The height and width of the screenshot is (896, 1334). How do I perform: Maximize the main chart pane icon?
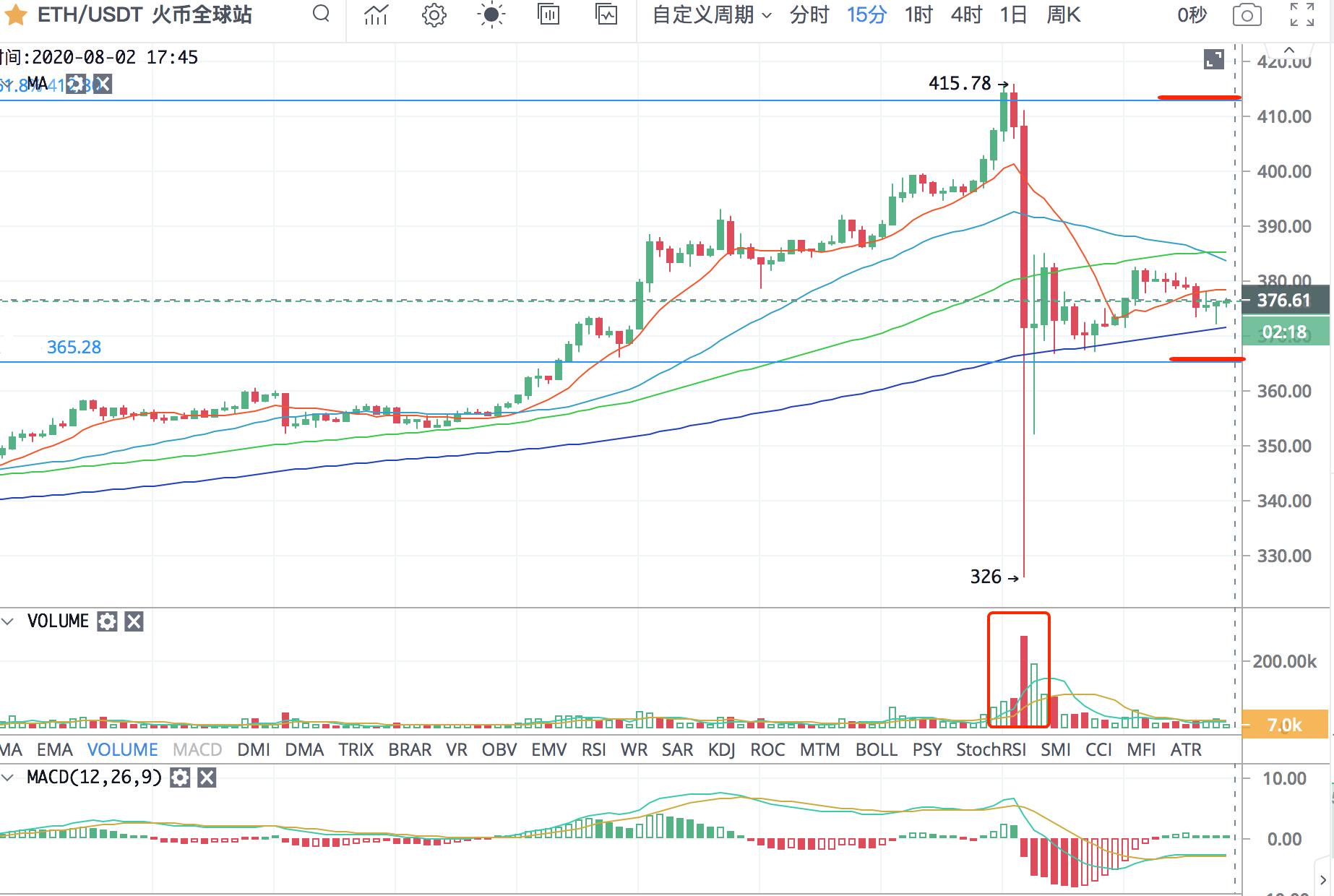coord(1214,59)
